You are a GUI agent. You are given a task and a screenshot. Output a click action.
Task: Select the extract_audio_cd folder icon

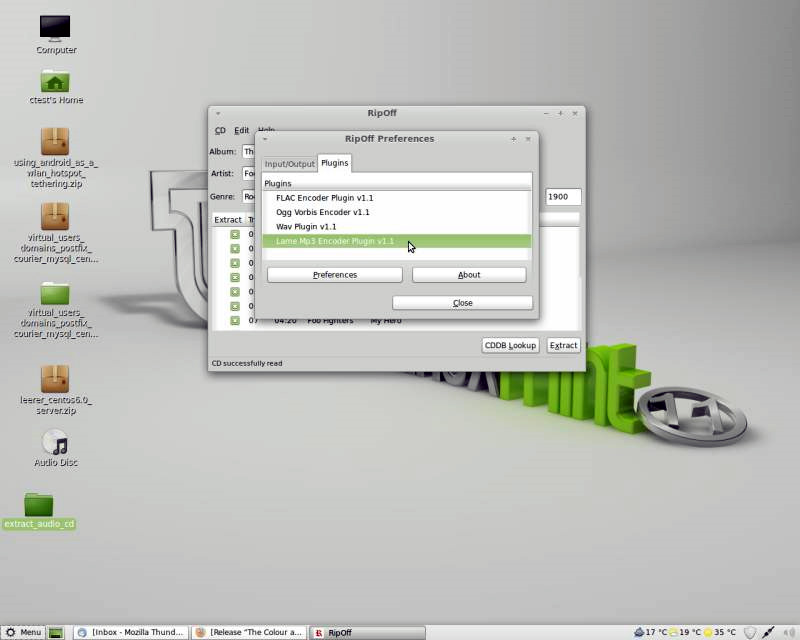point(39,505)
